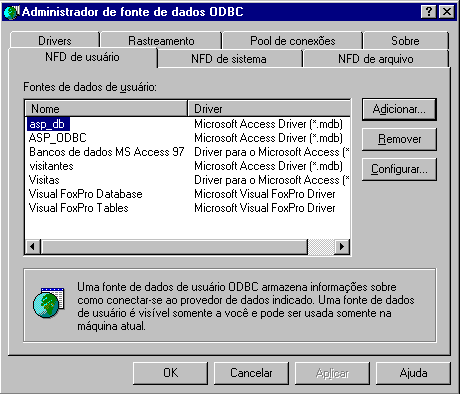Select the visitantes data source
The width and height of the screenshot is (460, 394).
(x=51, y=166)
